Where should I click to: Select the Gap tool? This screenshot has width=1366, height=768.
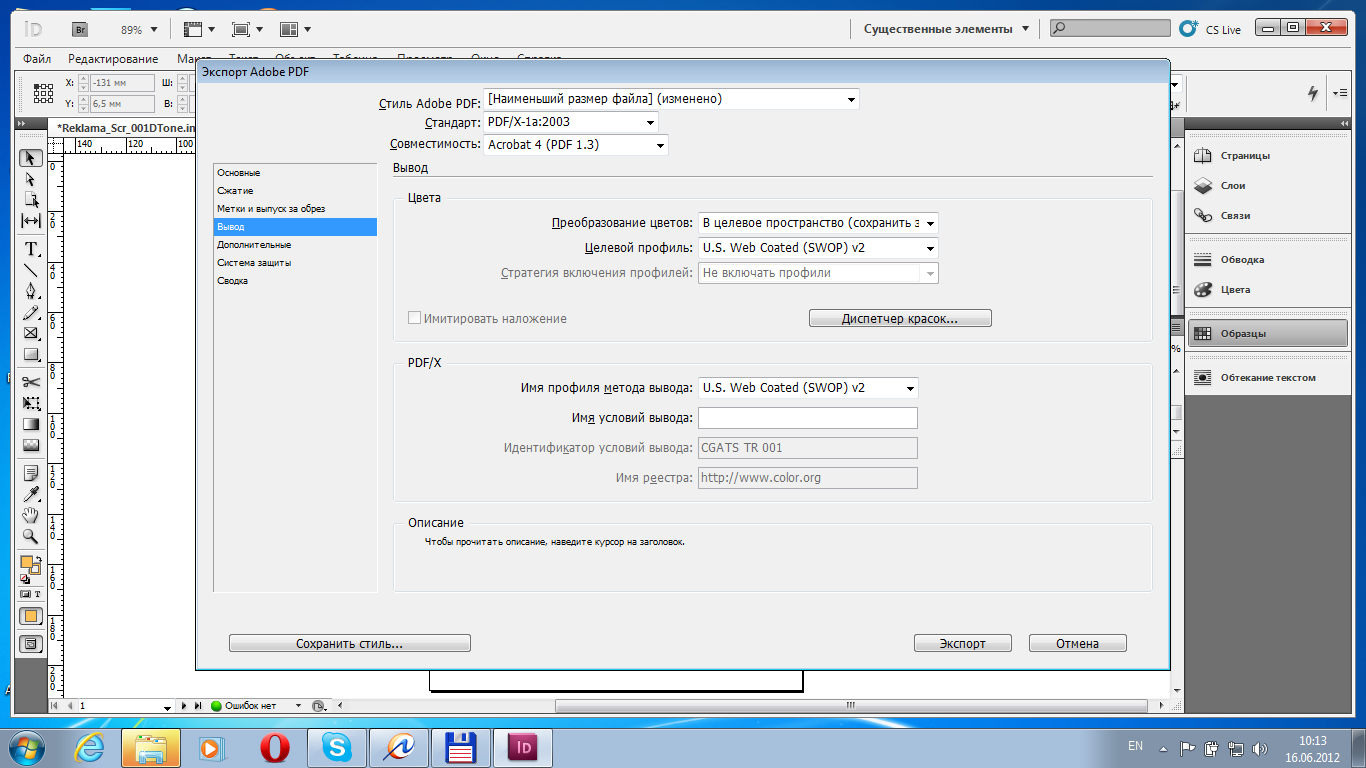click(31, 221)
